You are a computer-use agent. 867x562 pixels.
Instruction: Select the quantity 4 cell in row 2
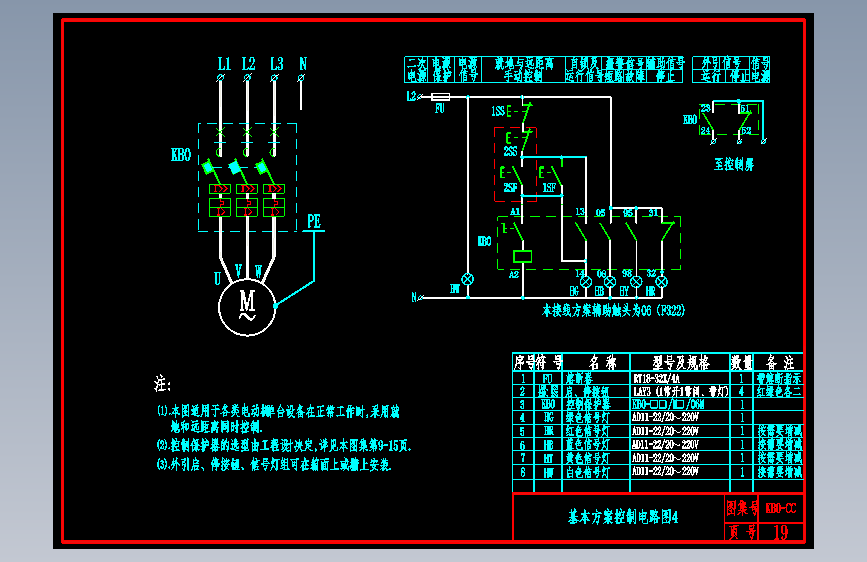tap(741, 392)
